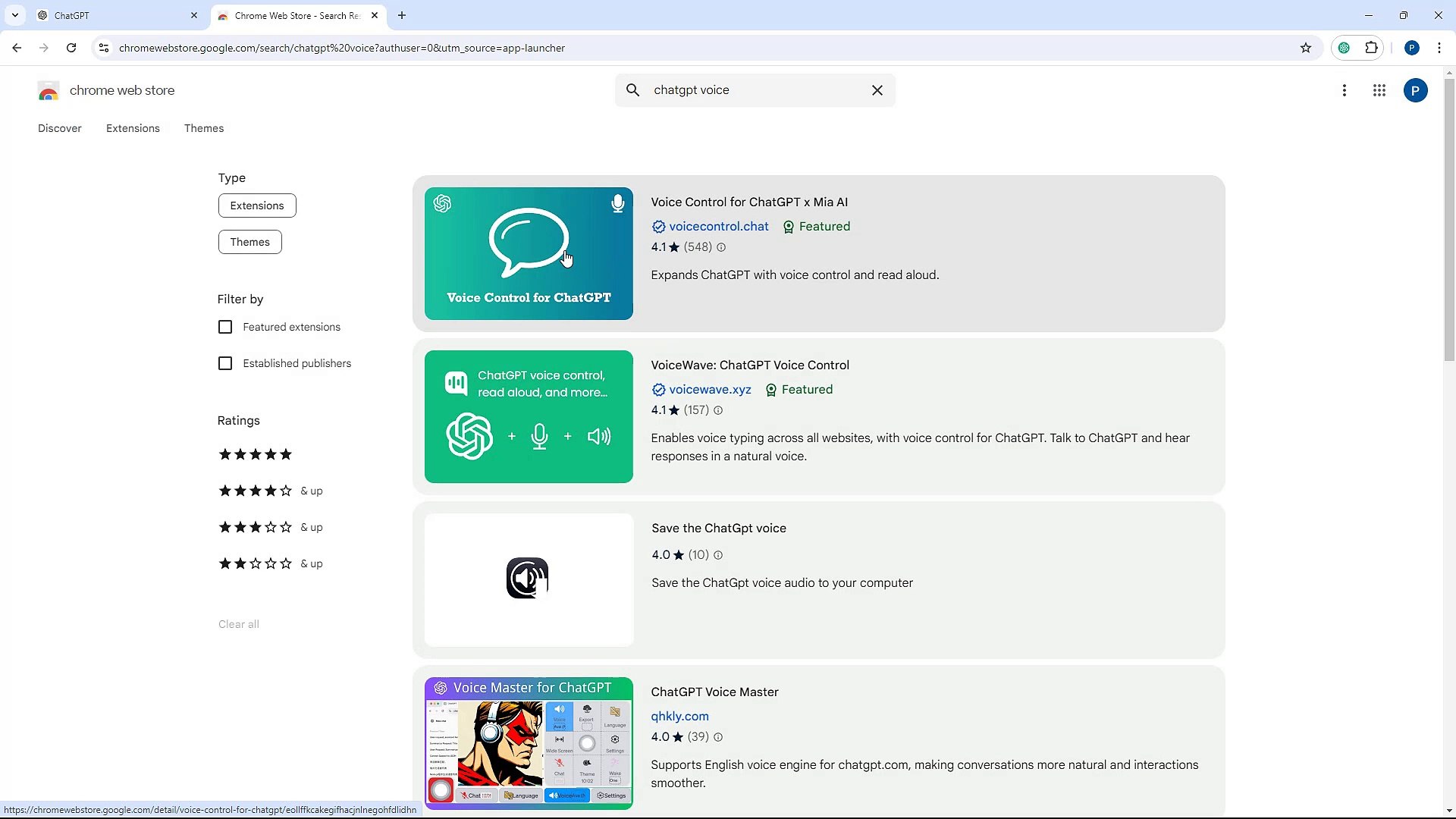The width and height of the screenshot is (1456, 819).
Task: Clear the search box with the X icon
Action: pyautogui.click(x=877, y=90)
